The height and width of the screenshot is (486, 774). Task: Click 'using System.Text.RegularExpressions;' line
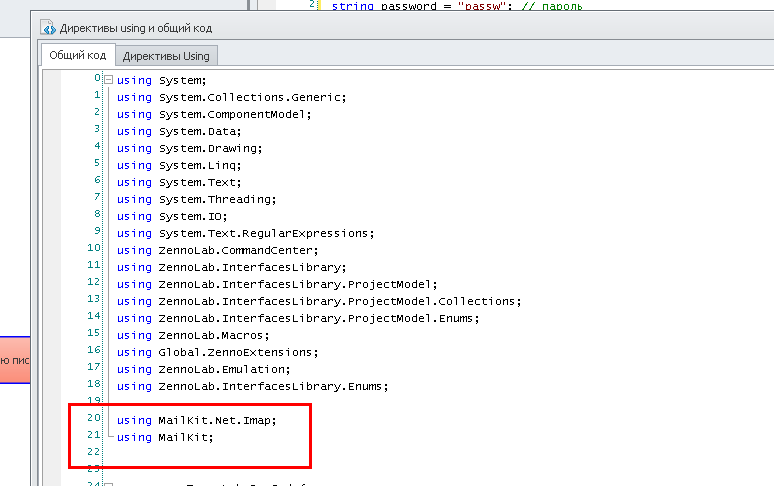(x=245, y=233)
